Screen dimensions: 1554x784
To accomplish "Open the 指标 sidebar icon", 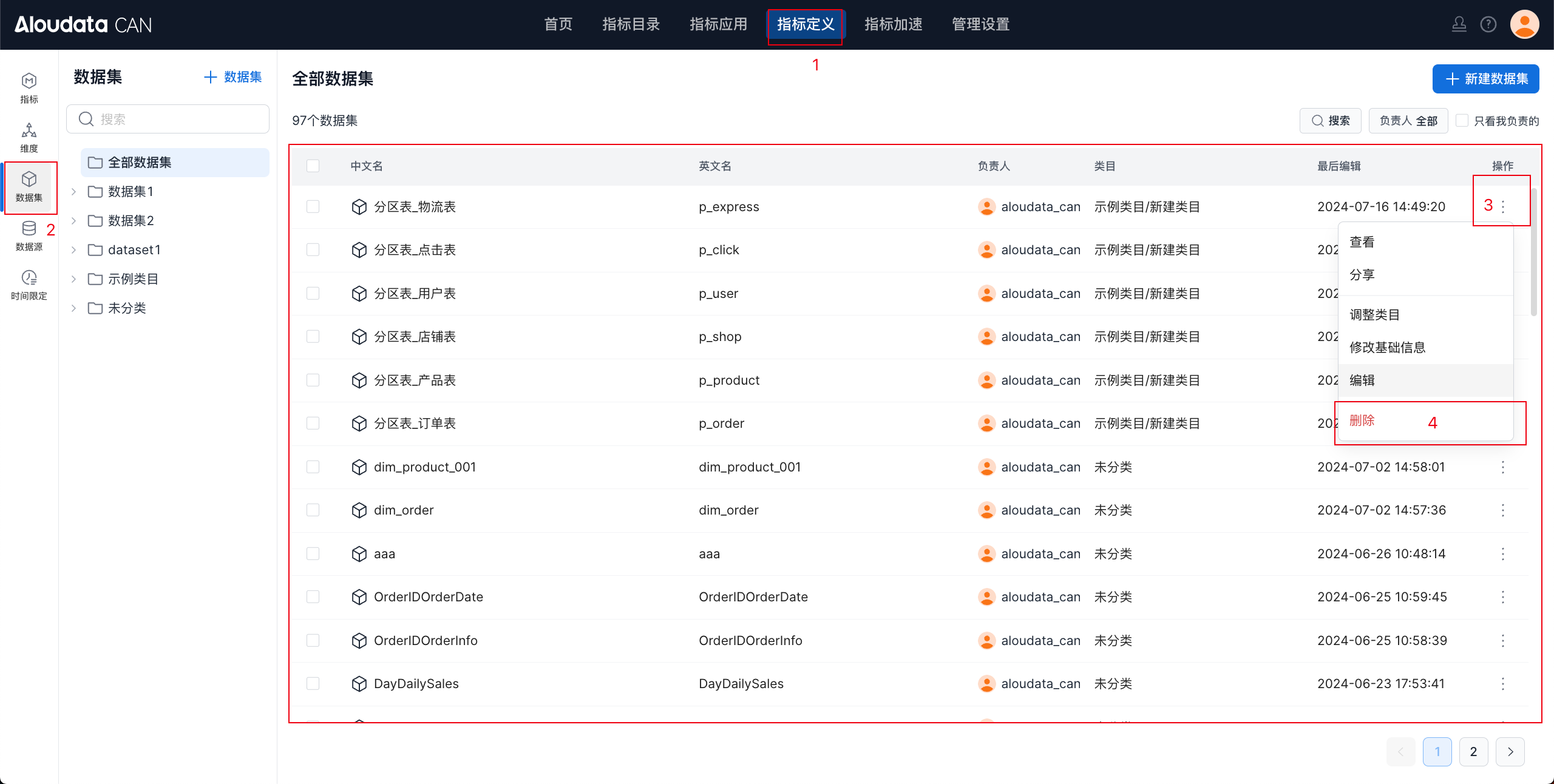I will coord(29,88).
